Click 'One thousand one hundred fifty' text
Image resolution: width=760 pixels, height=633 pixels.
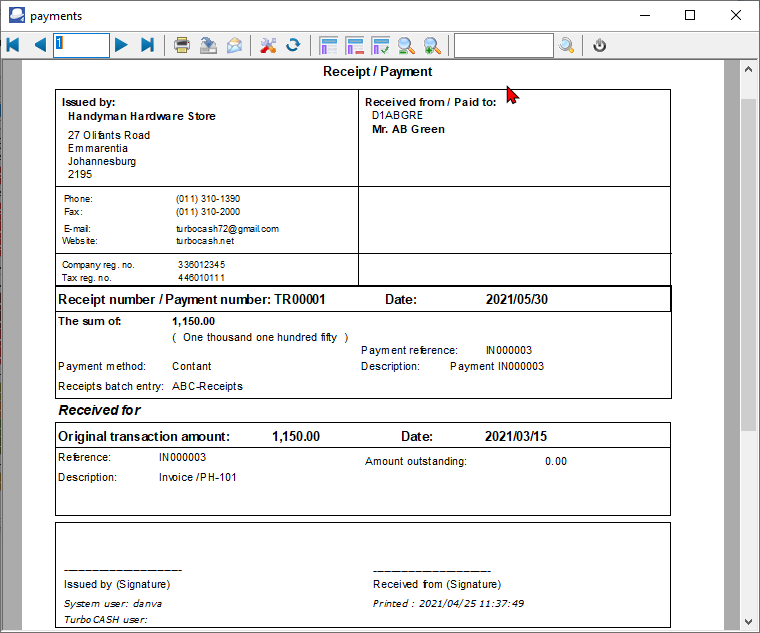(x=260, y=337)
